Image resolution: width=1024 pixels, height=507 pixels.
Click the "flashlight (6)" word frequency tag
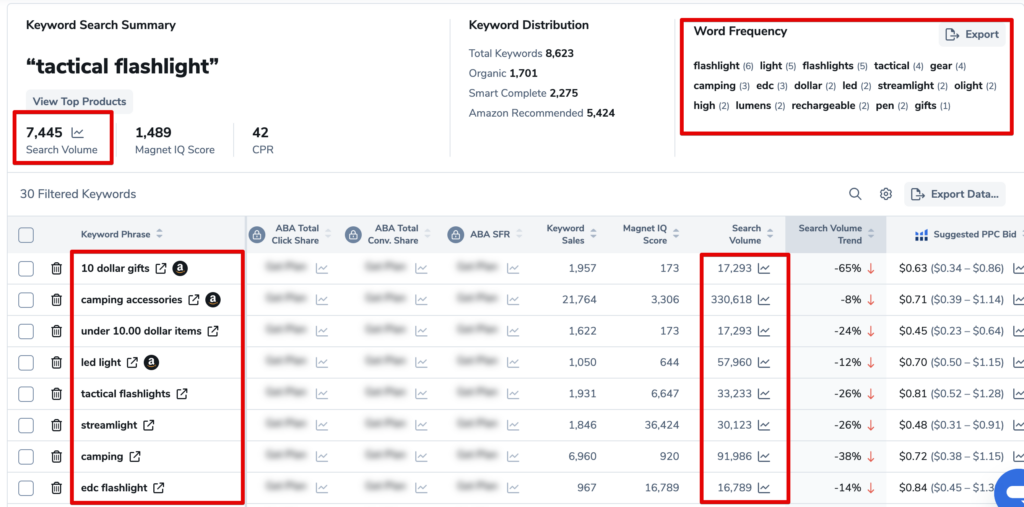(724, 66)
